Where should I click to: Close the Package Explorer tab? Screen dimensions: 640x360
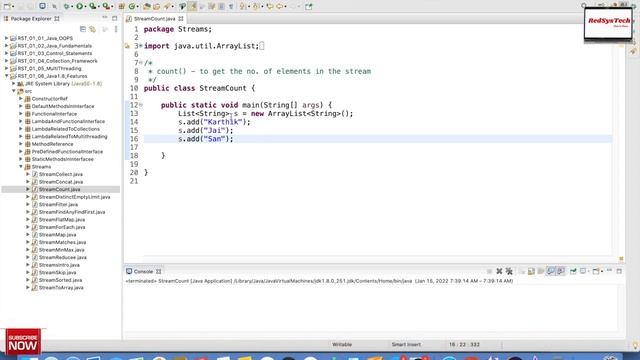click(x=57, y=19)
